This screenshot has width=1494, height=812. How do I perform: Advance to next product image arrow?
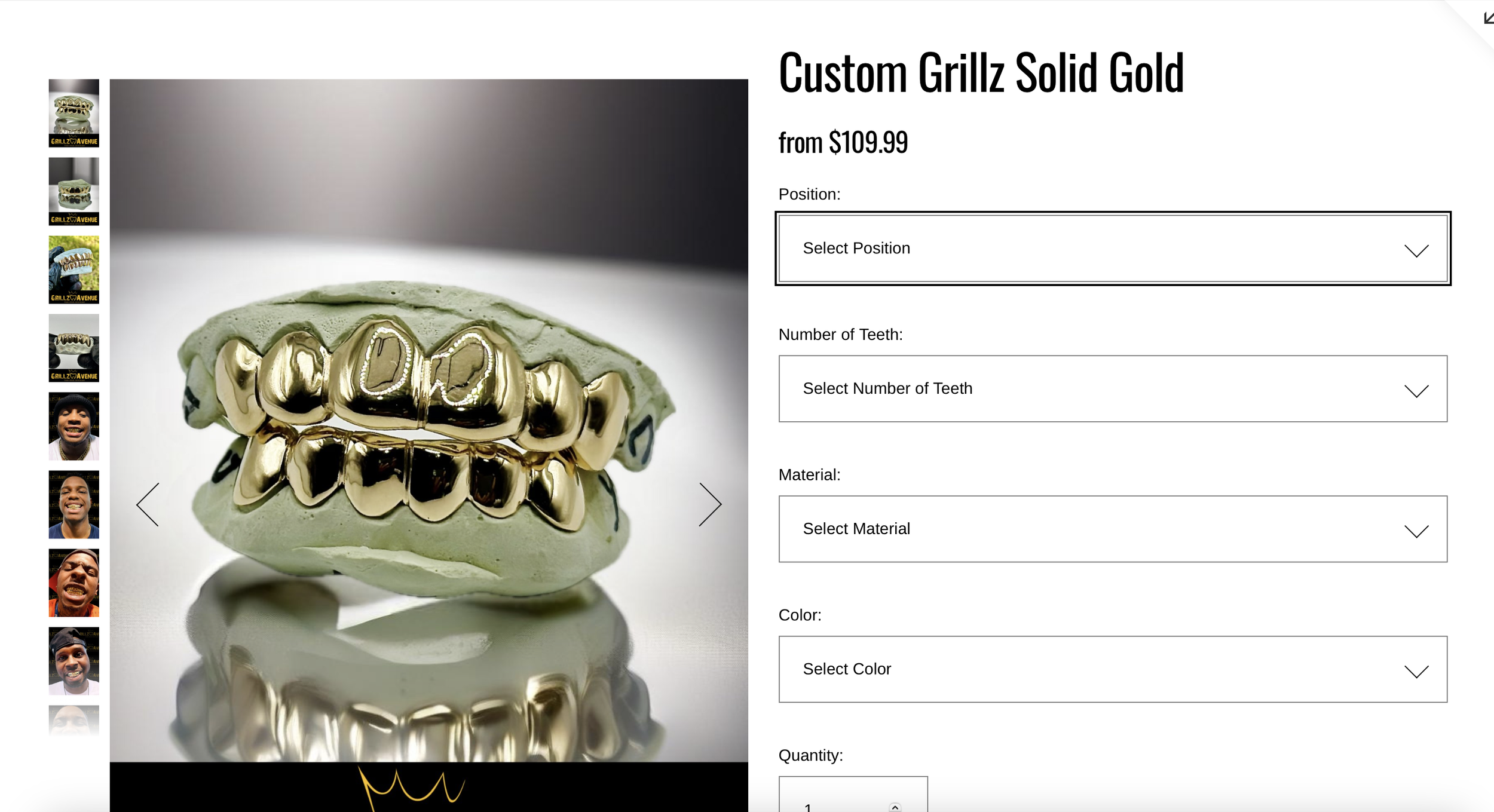[710, 505]
